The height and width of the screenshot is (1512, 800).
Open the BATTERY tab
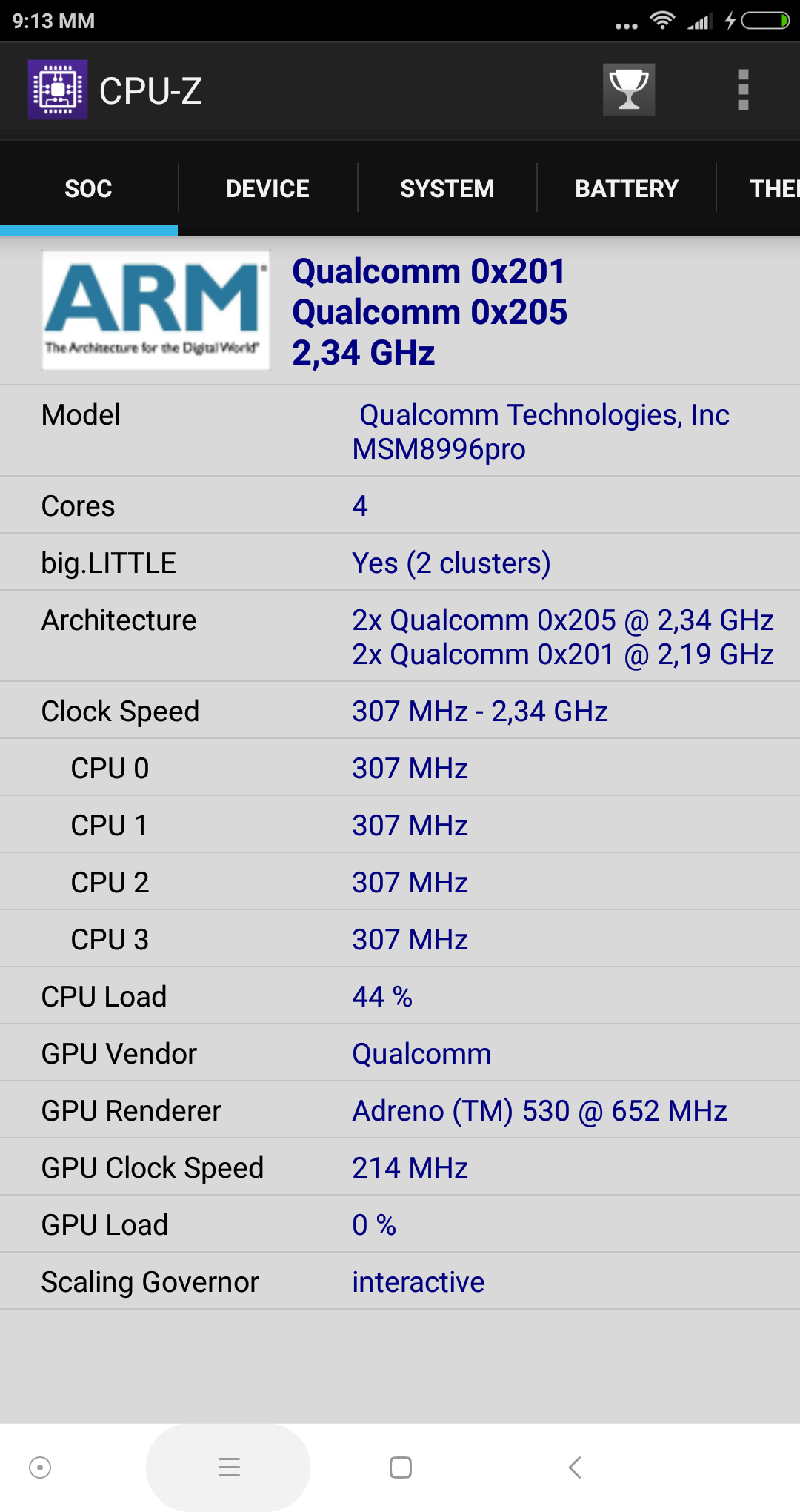[627, 189]
